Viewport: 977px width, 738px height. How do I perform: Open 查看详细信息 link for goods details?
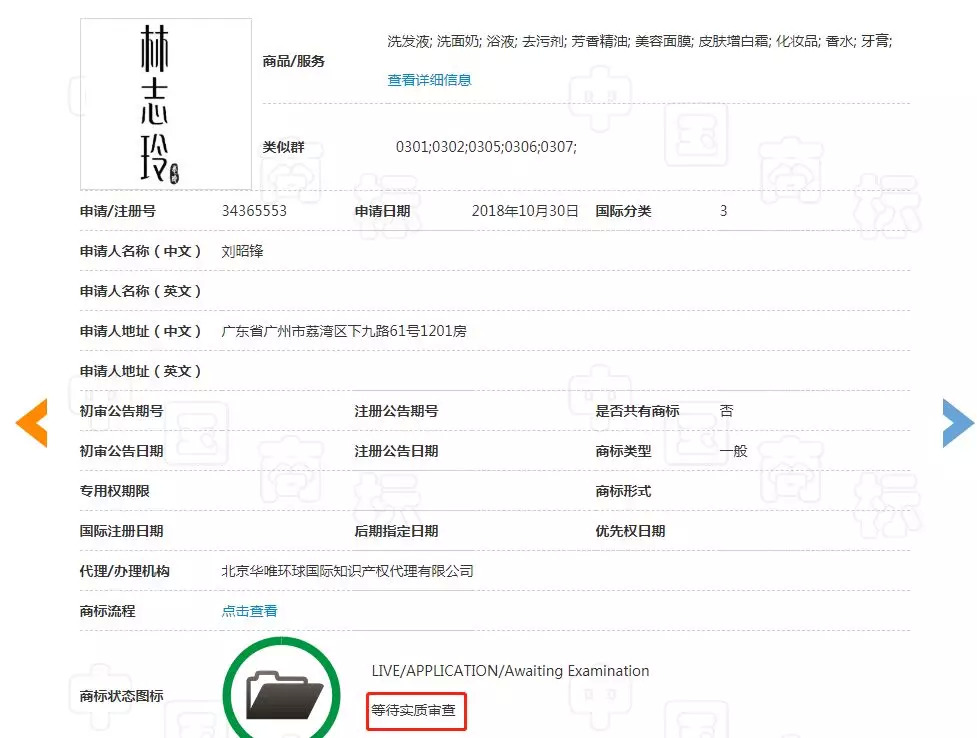coord(429,80)
